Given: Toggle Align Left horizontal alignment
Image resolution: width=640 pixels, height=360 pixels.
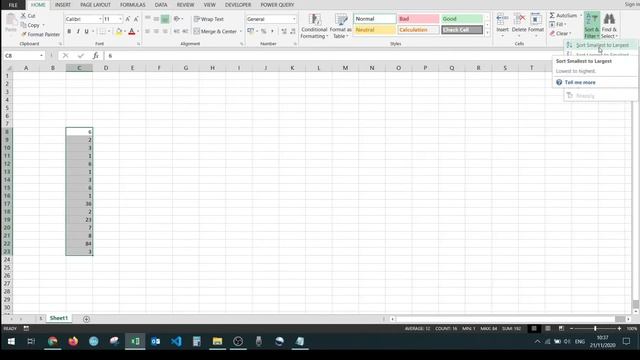Looking at the screenshot, I should pyautogui.click(x=147, y=31).
